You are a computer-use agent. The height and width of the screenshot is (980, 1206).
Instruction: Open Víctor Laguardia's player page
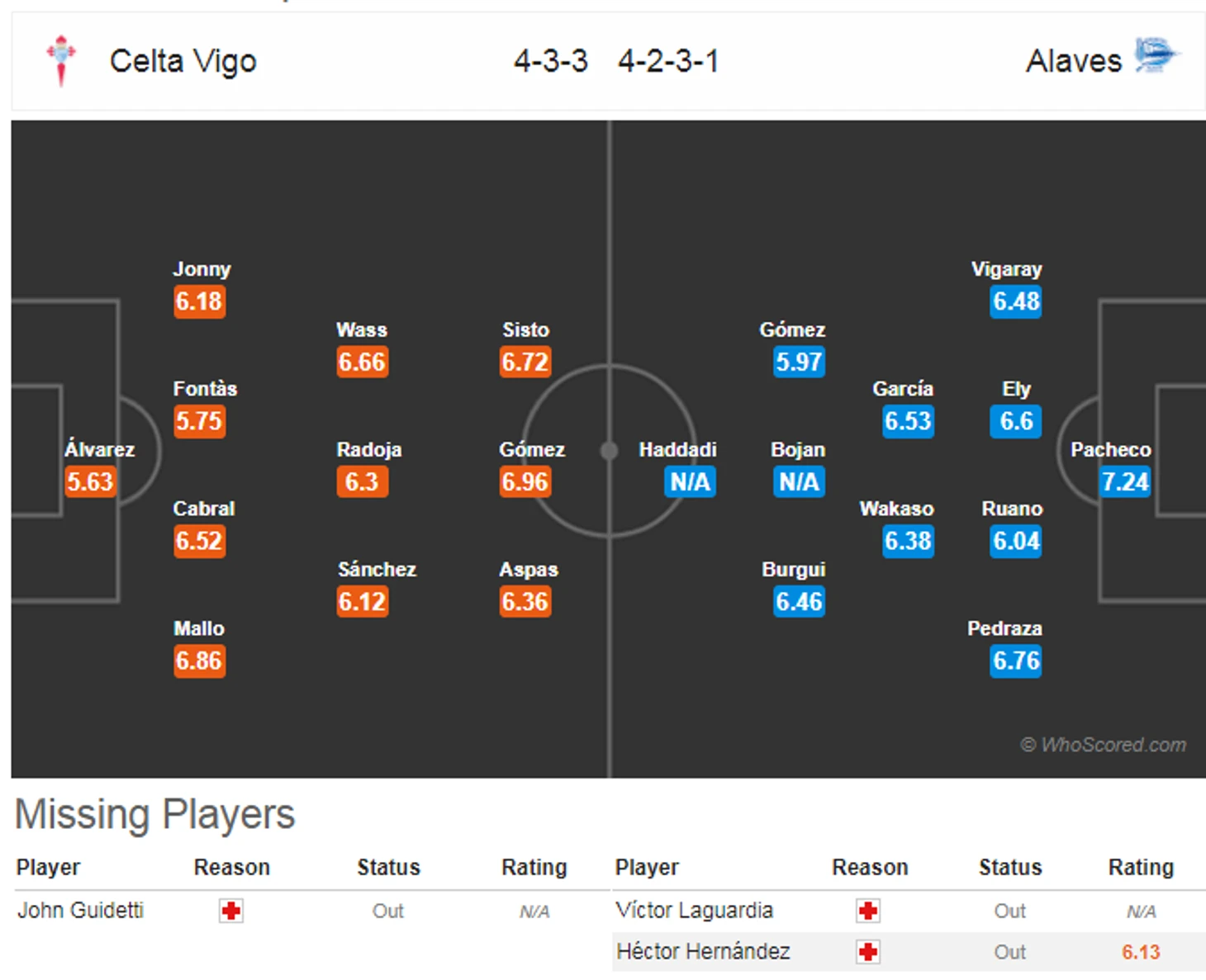695,911
